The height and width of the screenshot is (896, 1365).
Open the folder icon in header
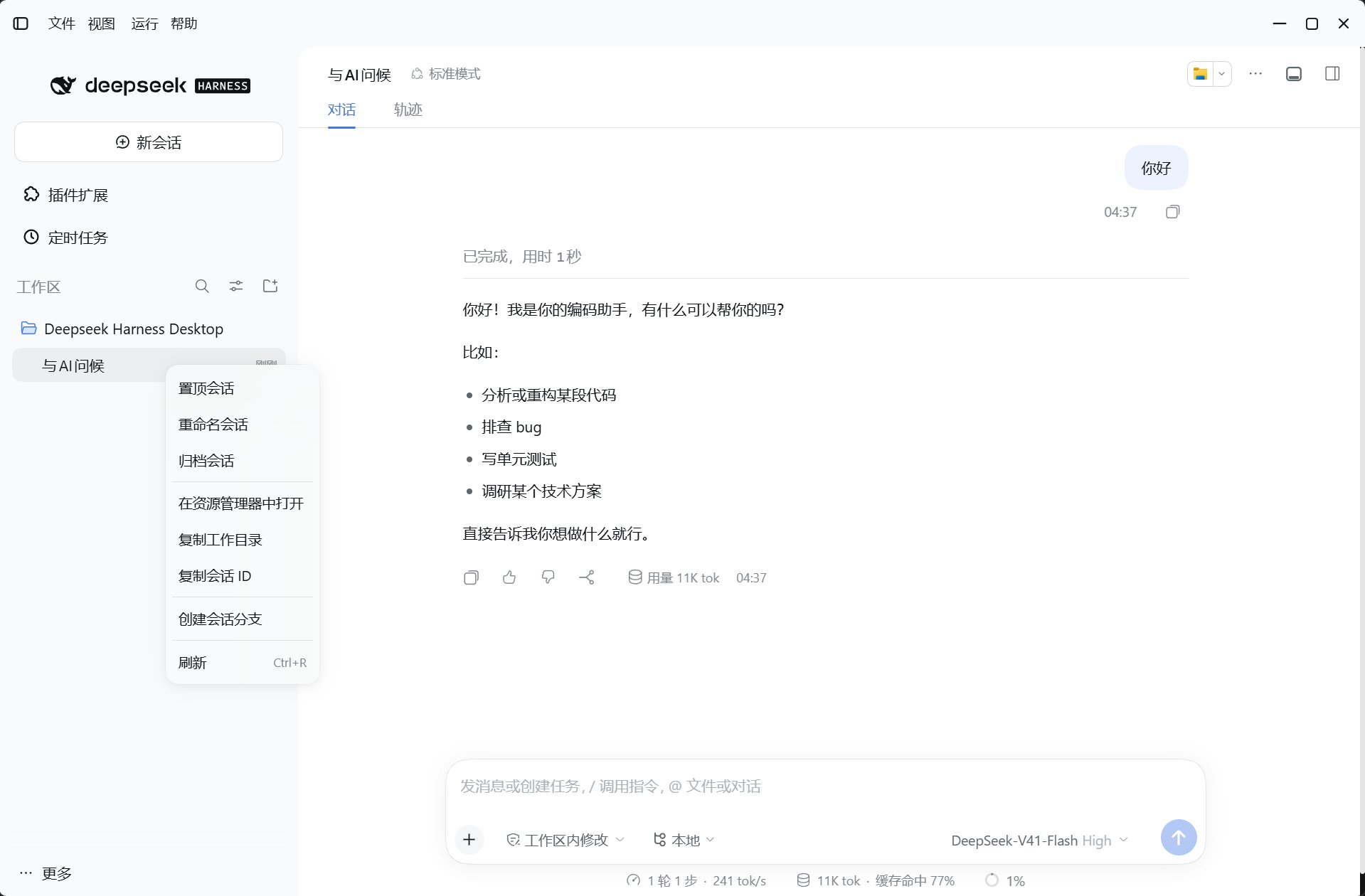[x=1201, y=74]
